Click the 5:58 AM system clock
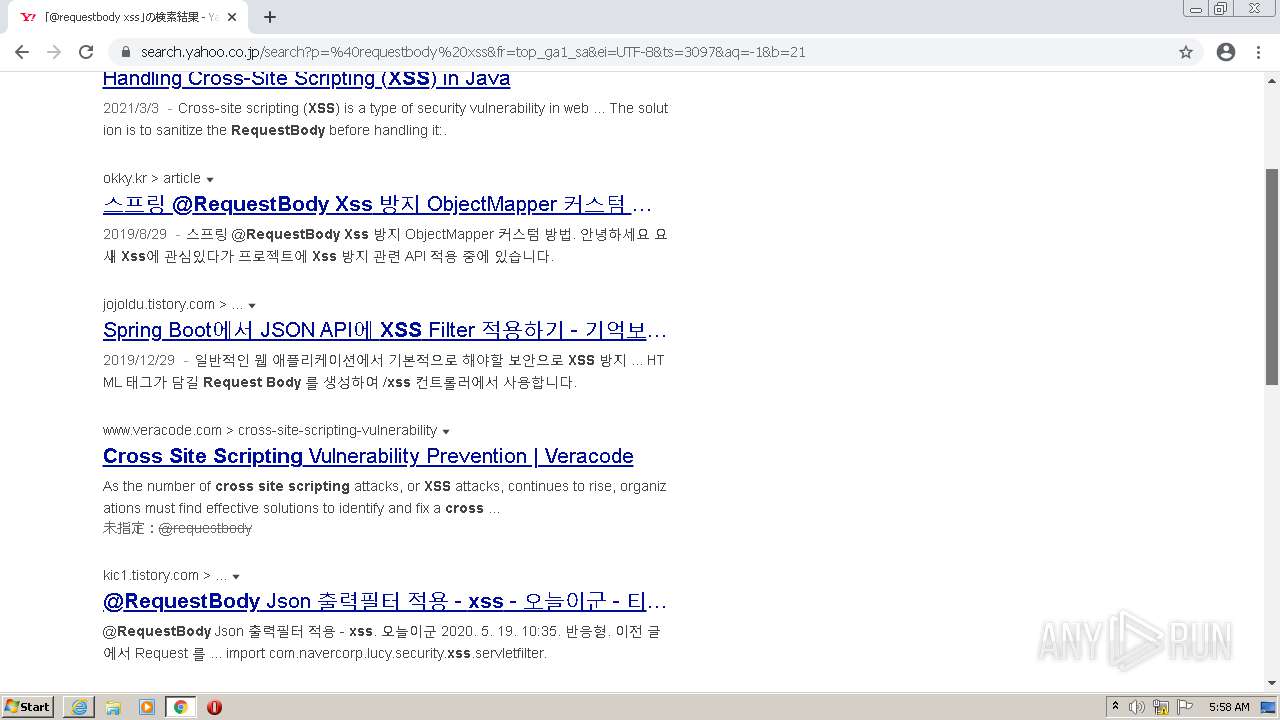Screen dimensions: 1280x720 [1229, 707]
